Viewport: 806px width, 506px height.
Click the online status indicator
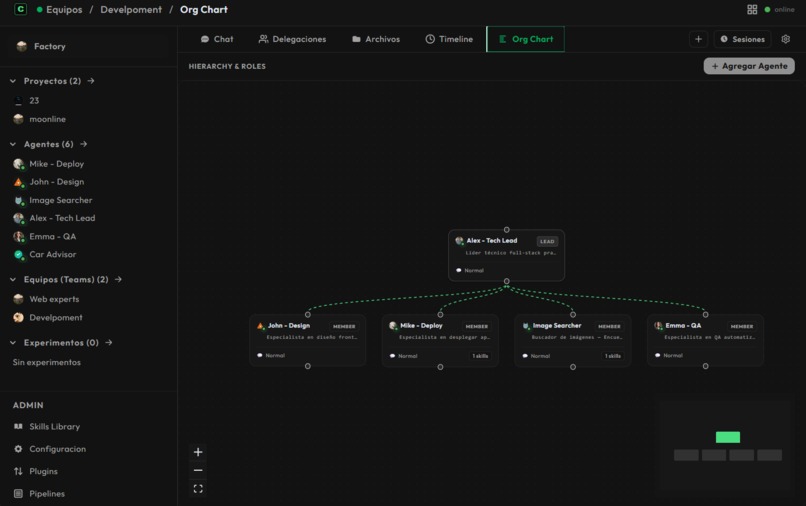[x=779, y=9]
